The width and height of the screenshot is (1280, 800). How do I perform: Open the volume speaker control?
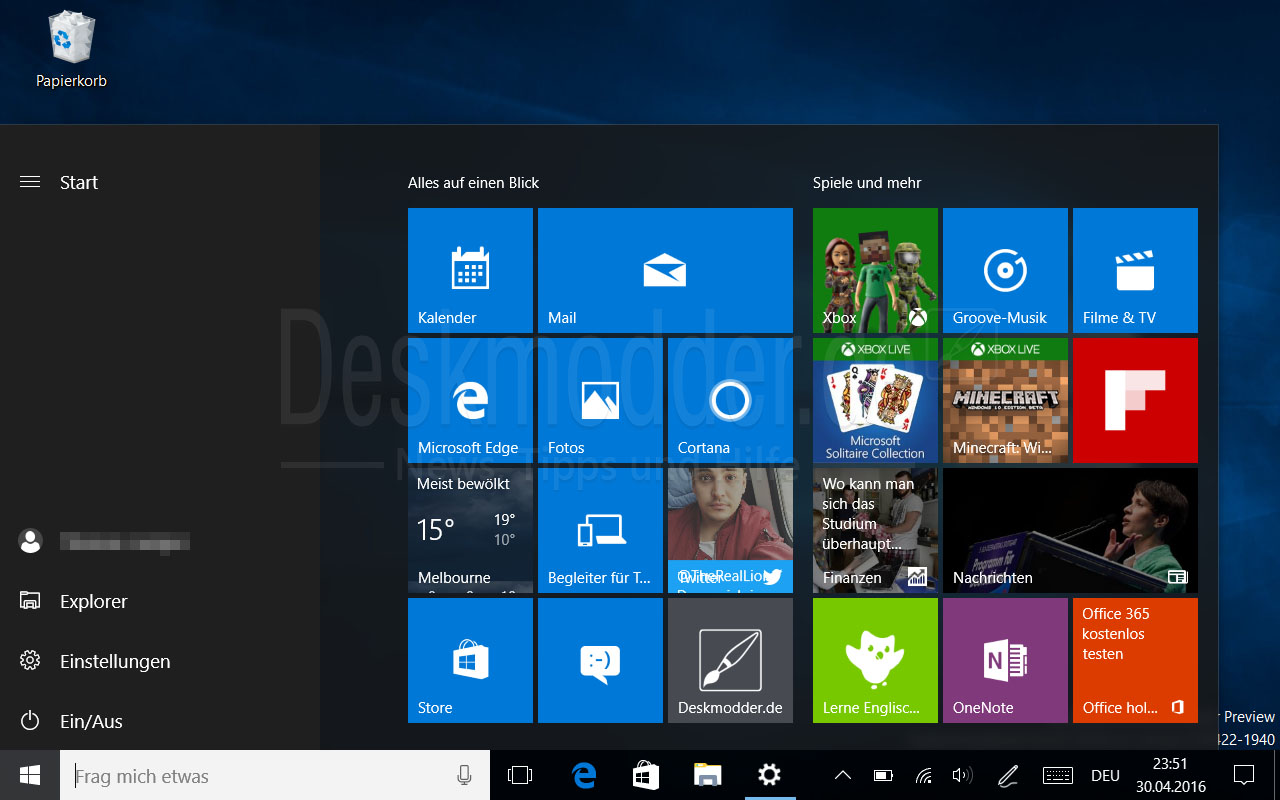pyautogui.click(x=962, y=775)
